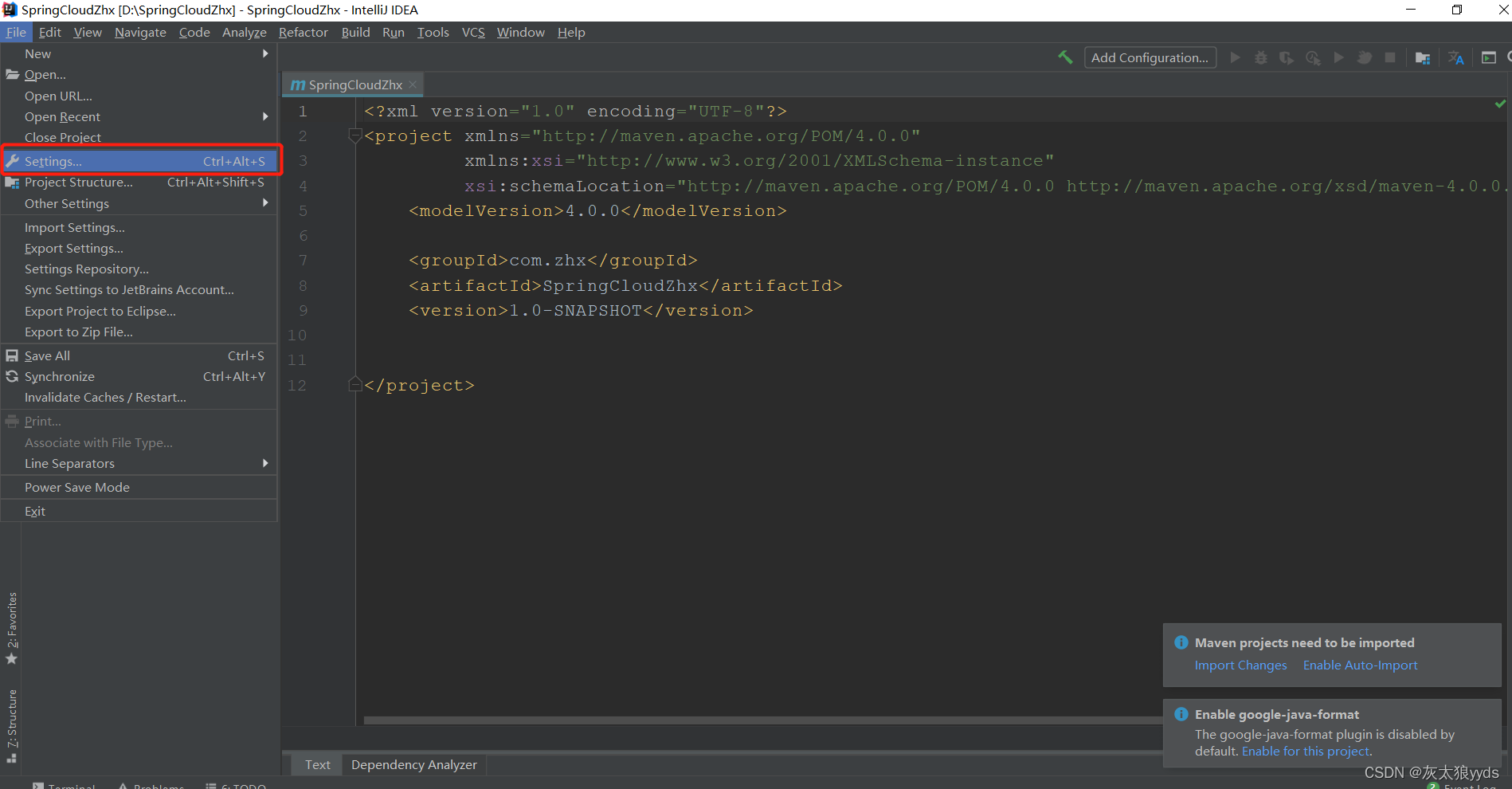The height and width of the screenshot is (789, 1512).
Task: Choose Open URL... entry
Action: (x=139, y=96)
